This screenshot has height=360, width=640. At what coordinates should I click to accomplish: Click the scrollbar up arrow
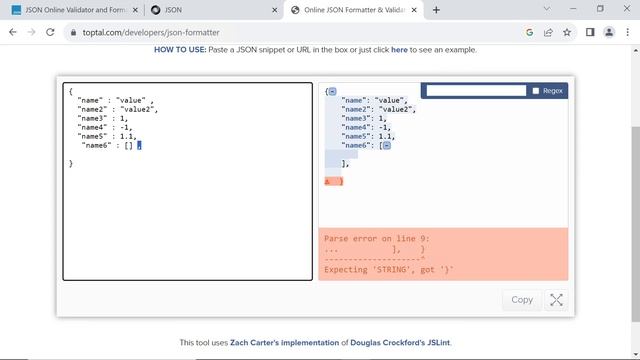[636, 51]
